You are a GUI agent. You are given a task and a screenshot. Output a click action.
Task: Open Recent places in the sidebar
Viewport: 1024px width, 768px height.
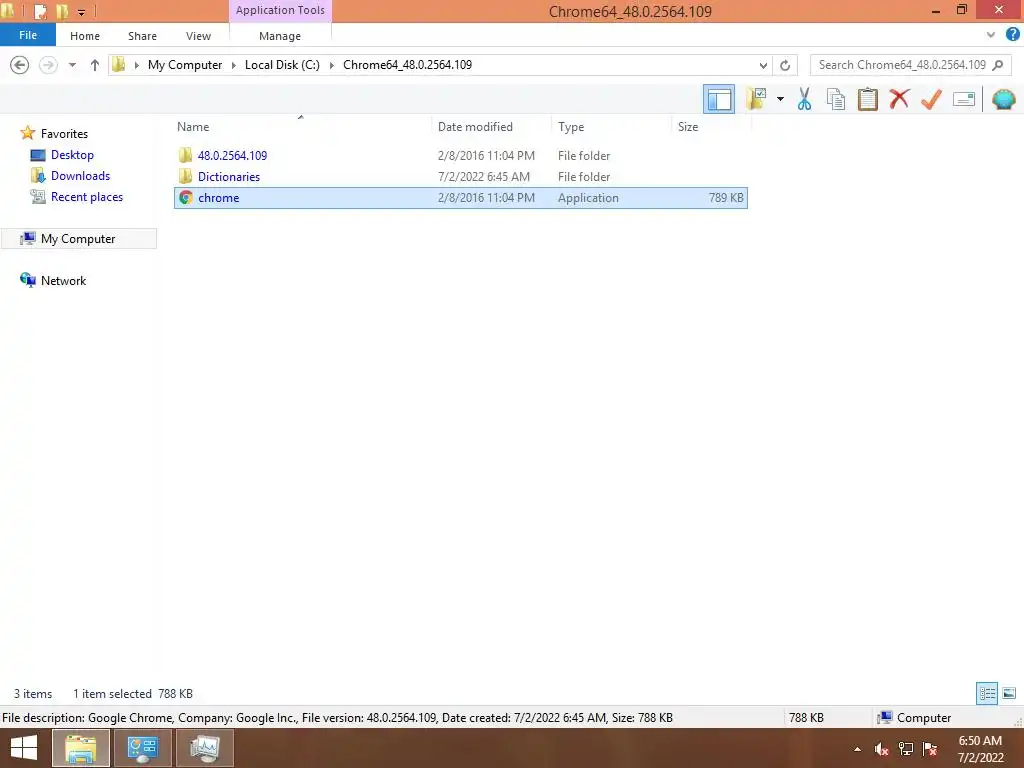87,197
